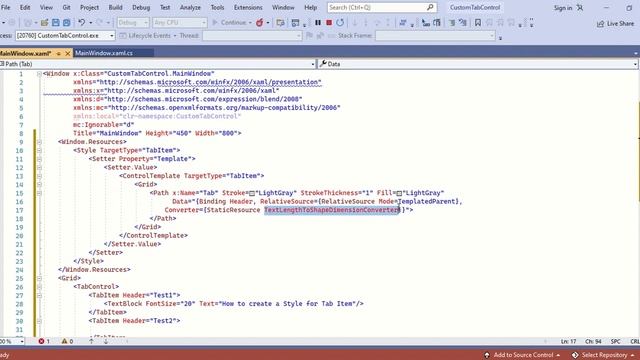Viewport: 640px width, 360px height.
Task: Click the uncomment lines icon
Action: tap(463, 23)
